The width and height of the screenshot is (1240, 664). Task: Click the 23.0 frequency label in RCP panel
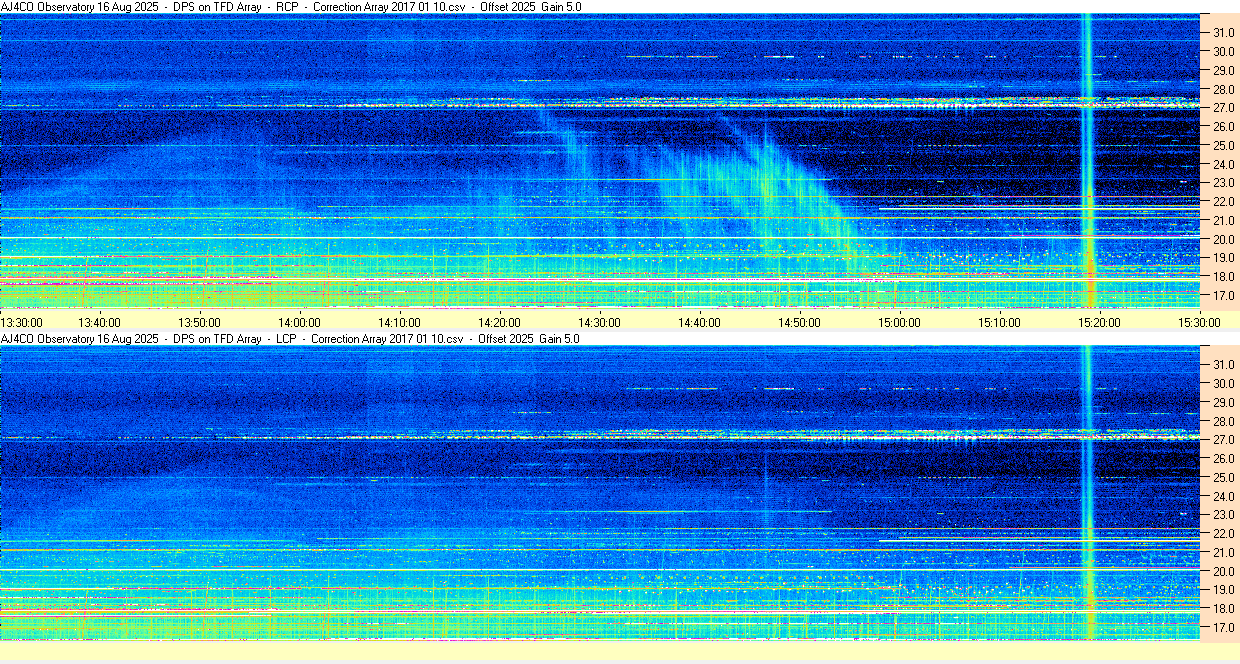1224,183
